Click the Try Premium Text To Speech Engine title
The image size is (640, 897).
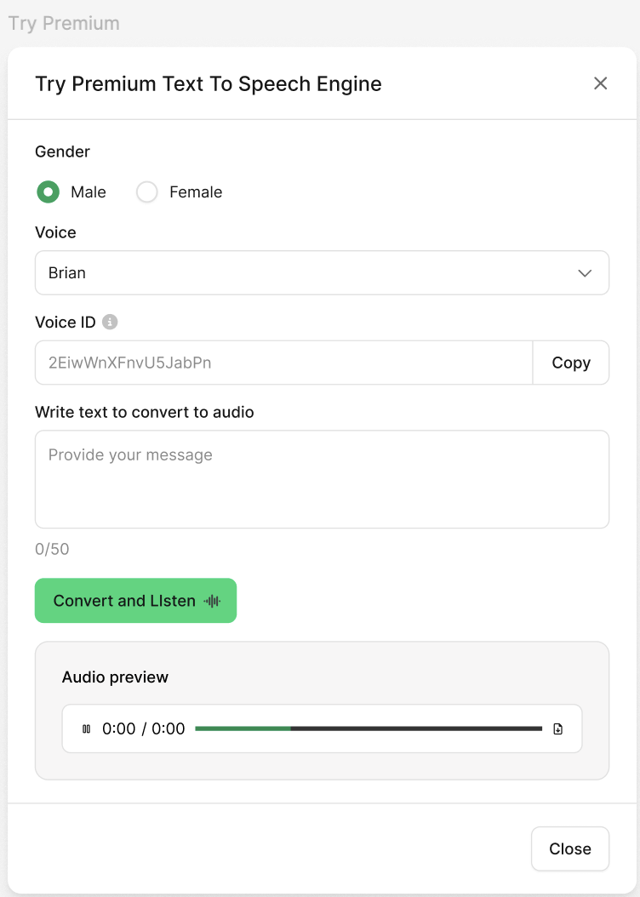click(x=208, y=84)
